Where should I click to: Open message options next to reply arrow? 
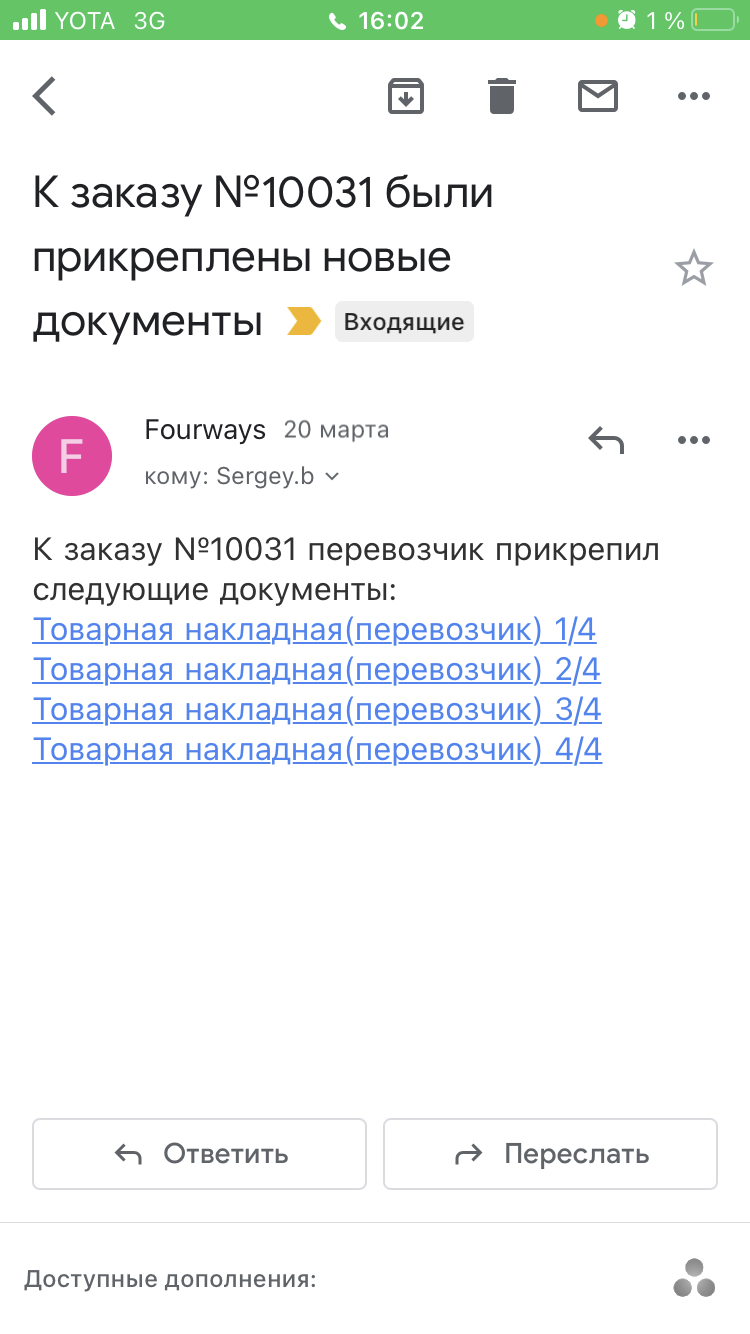coord(693,439)
